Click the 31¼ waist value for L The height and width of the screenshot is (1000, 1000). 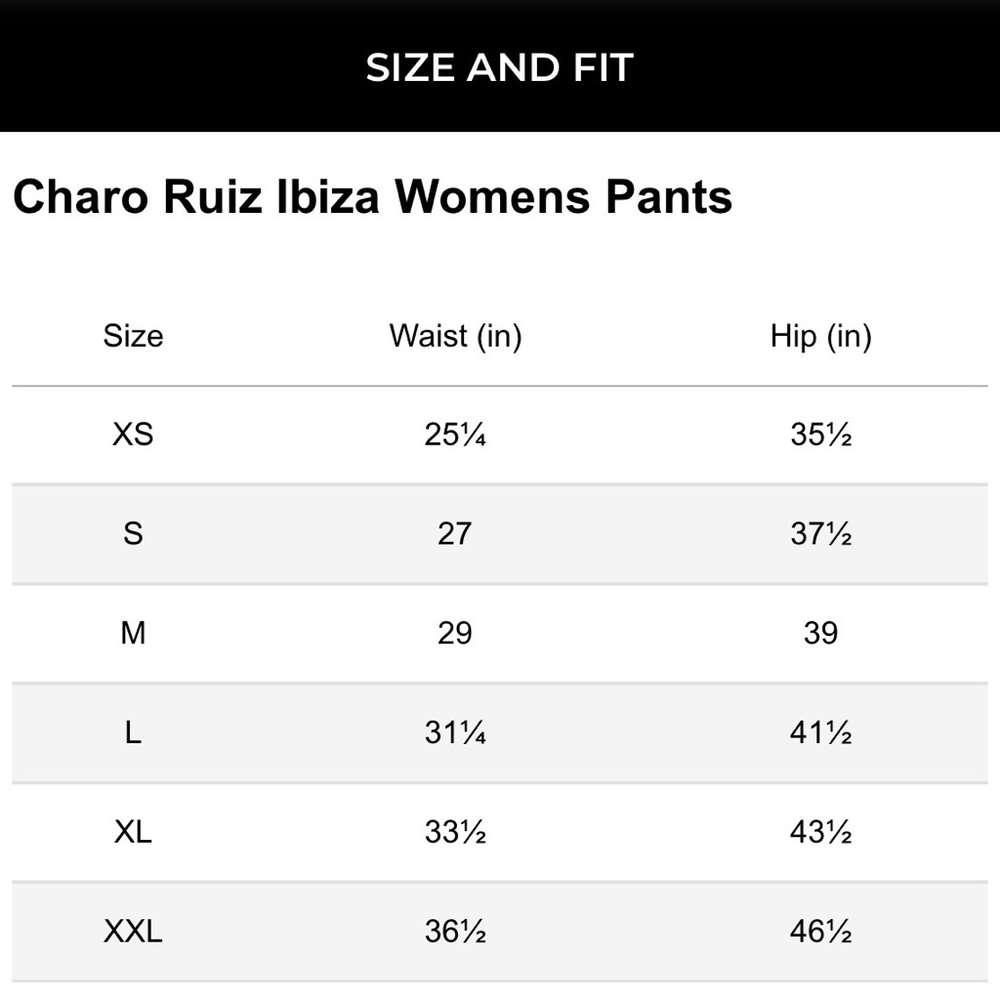pyautogui.click(x=455, y=733)
